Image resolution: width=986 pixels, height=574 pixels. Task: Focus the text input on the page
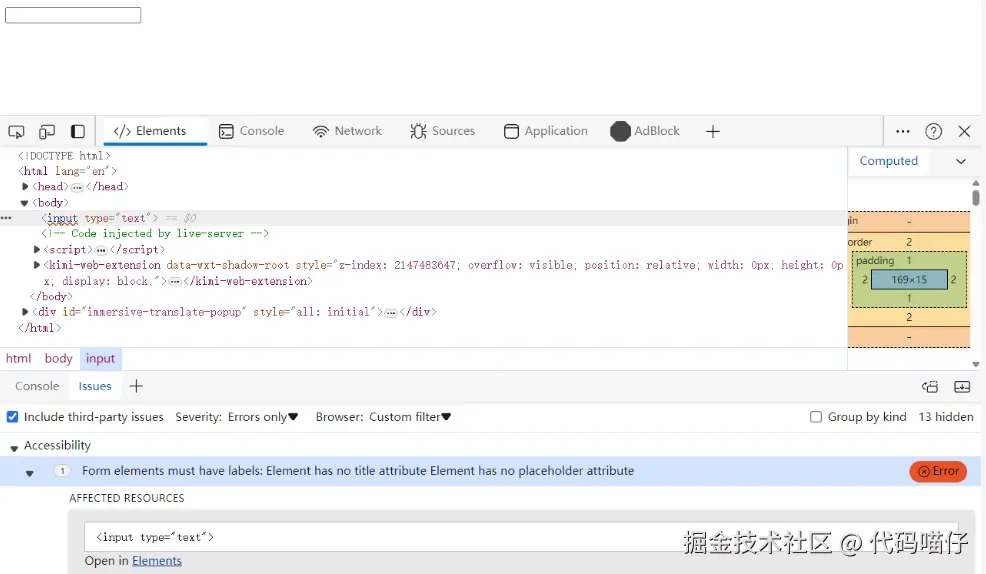coord(73,15)
